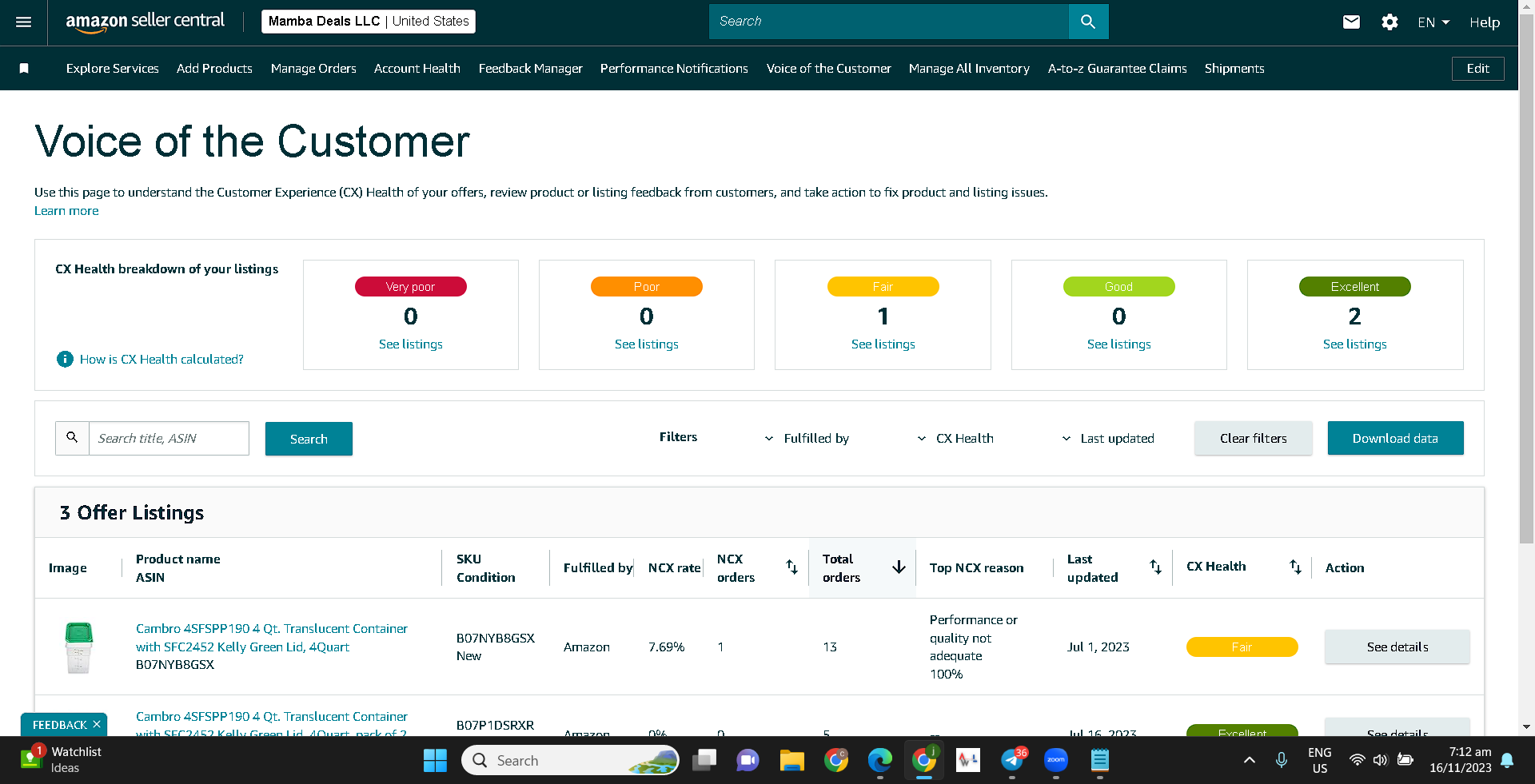Click the Help link in the header
This screenshot has width=1535, height=784.
(x=1485, y=22)
